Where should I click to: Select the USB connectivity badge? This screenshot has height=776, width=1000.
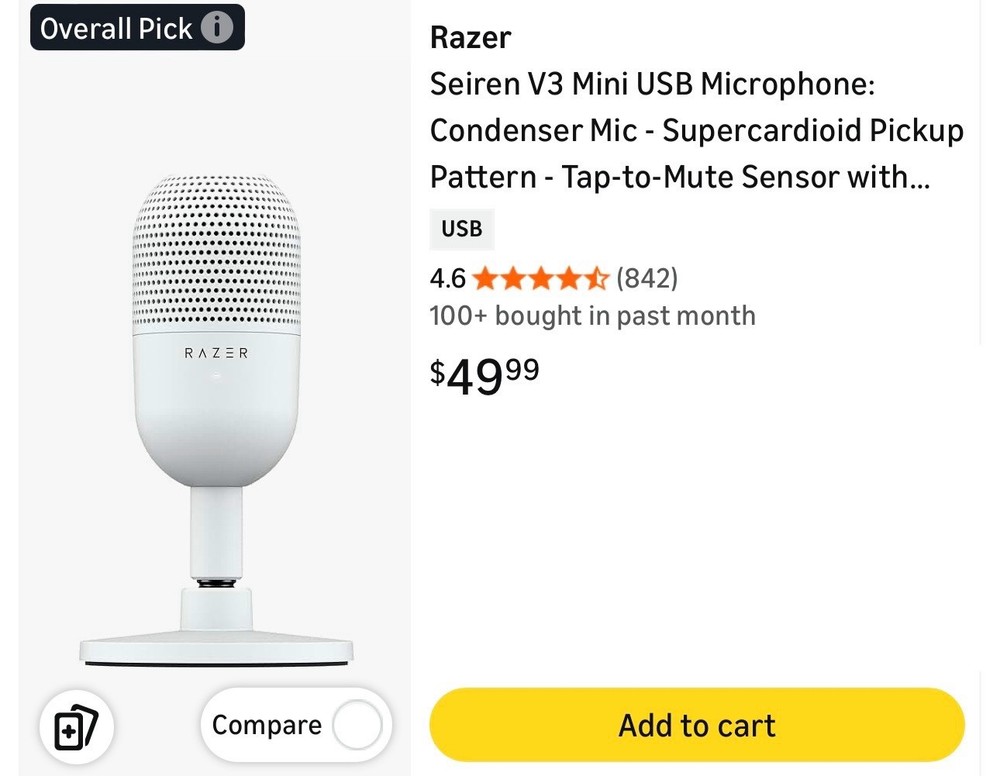coord(462,229)
